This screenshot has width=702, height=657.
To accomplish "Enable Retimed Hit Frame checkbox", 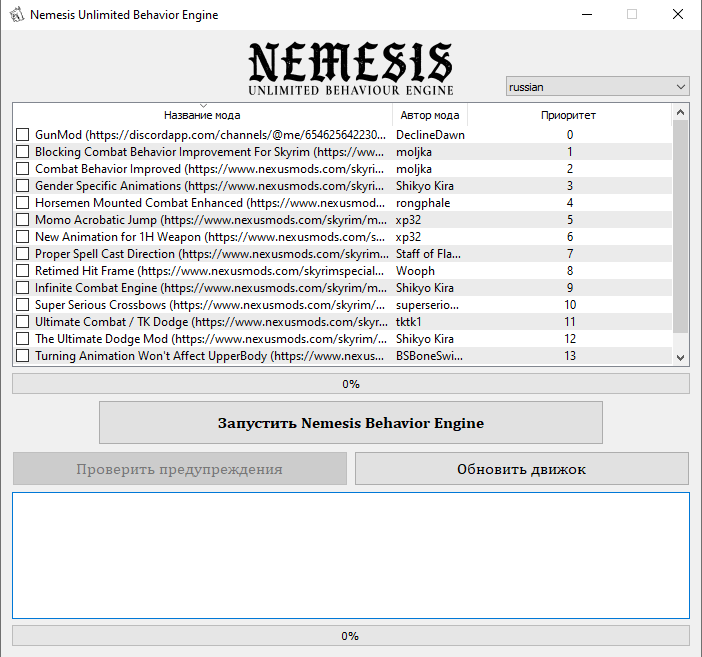I will (x=23, y=271).
